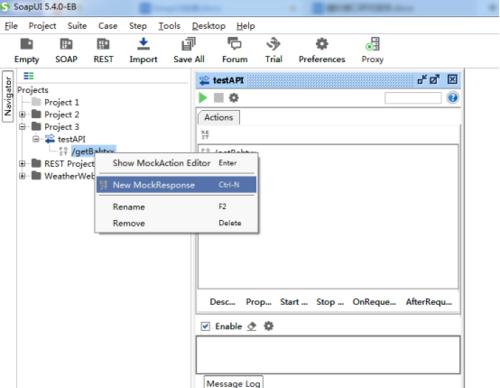Screen dimensions: 500x388
Task: Expand the Project 2 tree node
Action: (22, 115)
